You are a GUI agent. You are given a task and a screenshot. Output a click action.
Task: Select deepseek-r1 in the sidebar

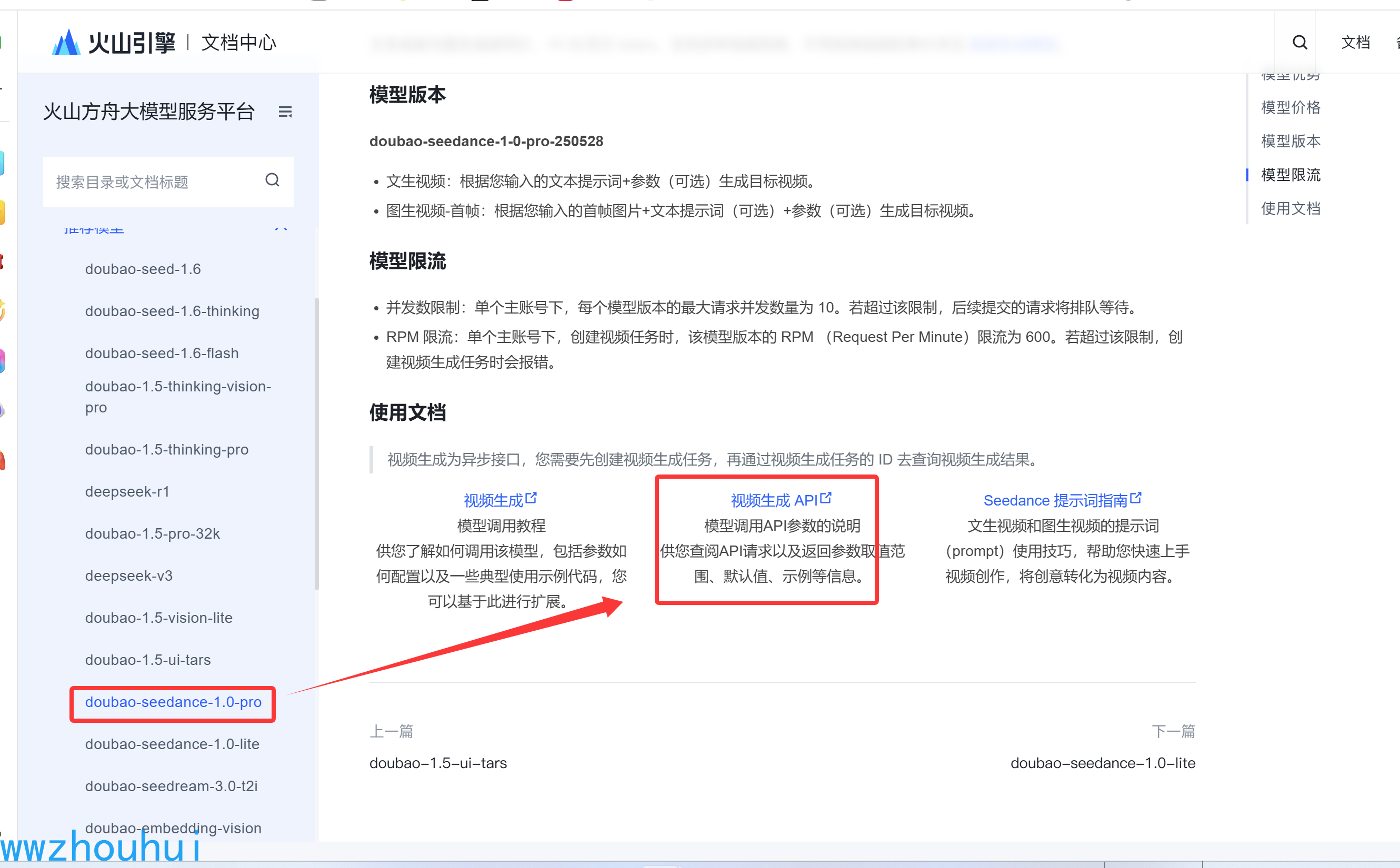point(127,491)
